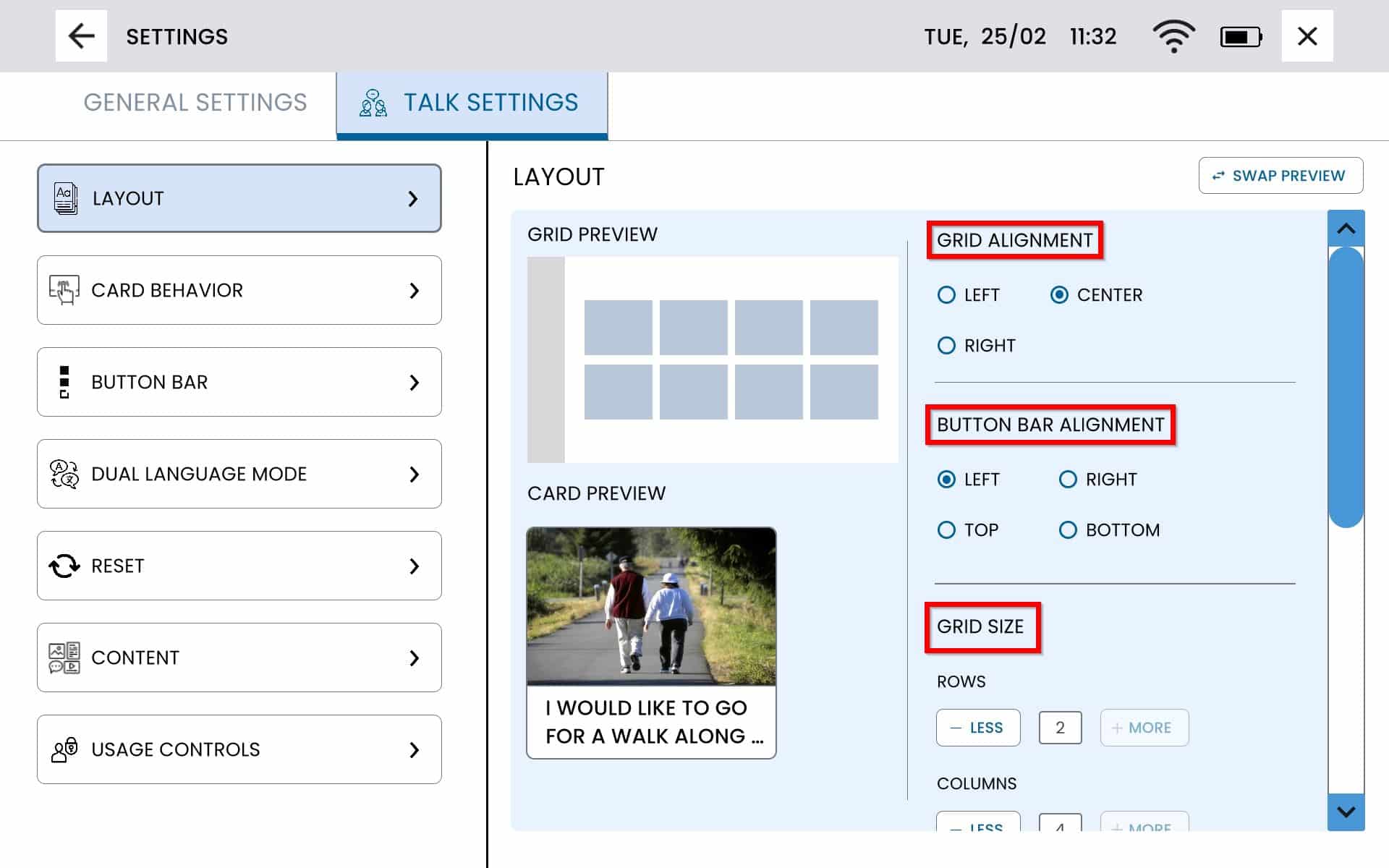Screen dimensions: 1389x868
Task: Click the Content media icon
Action: coord(64,658)
